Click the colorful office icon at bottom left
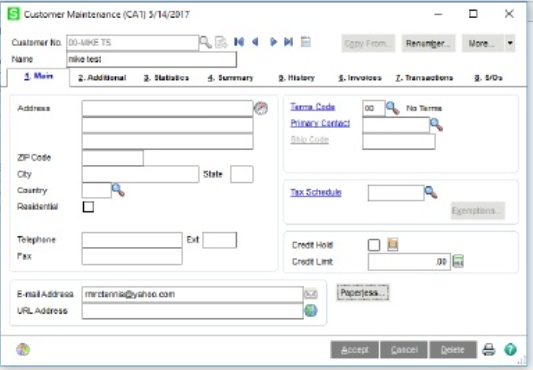 tap(23, 349)
